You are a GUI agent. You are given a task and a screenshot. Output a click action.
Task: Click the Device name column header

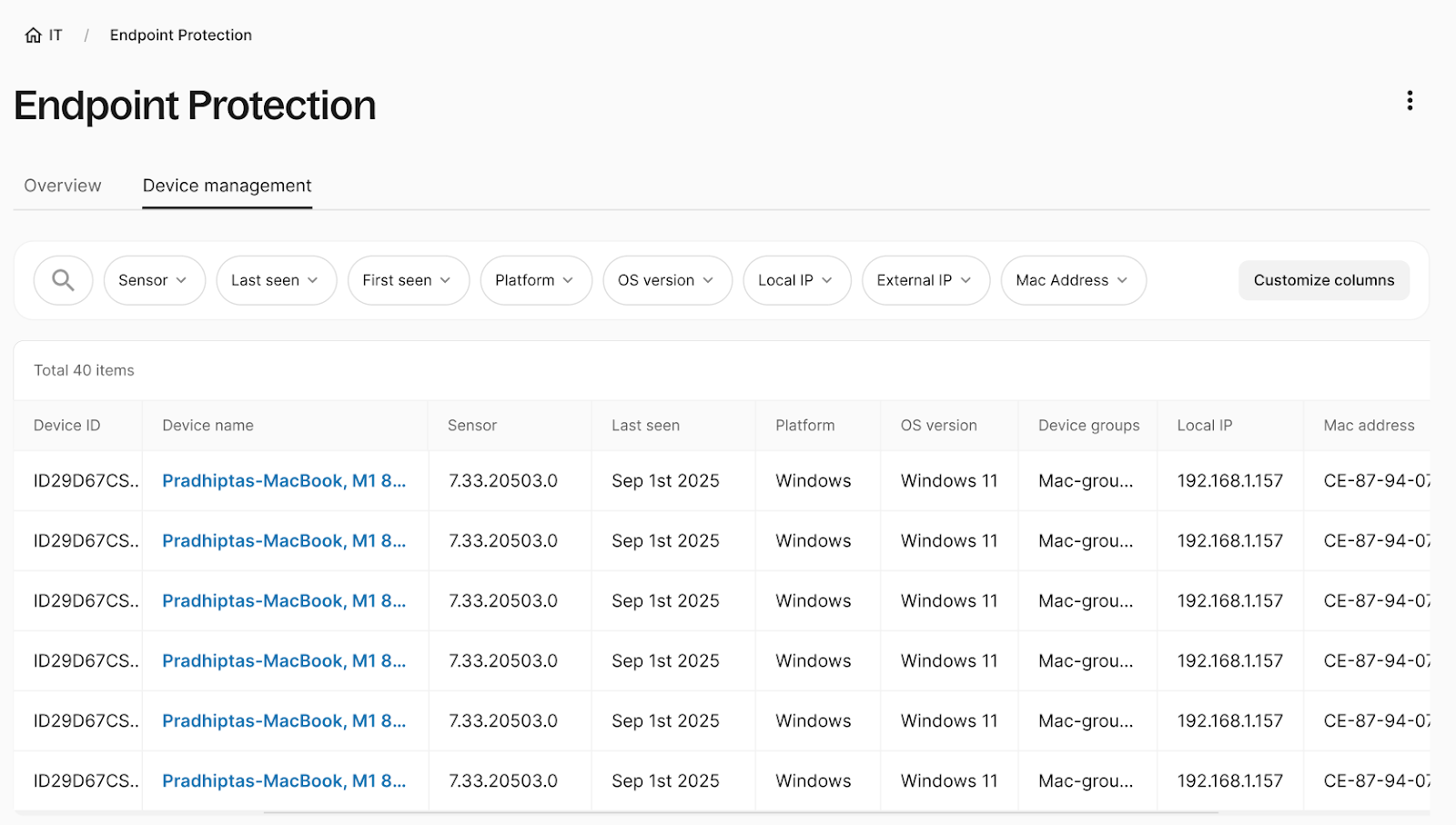pyautogui.click(x=208, y=426)
